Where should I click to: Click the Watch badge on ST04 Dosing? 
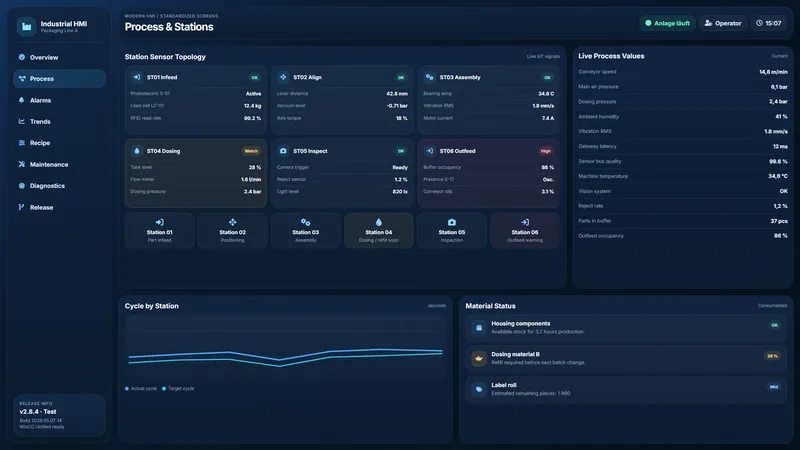[251, 151]
